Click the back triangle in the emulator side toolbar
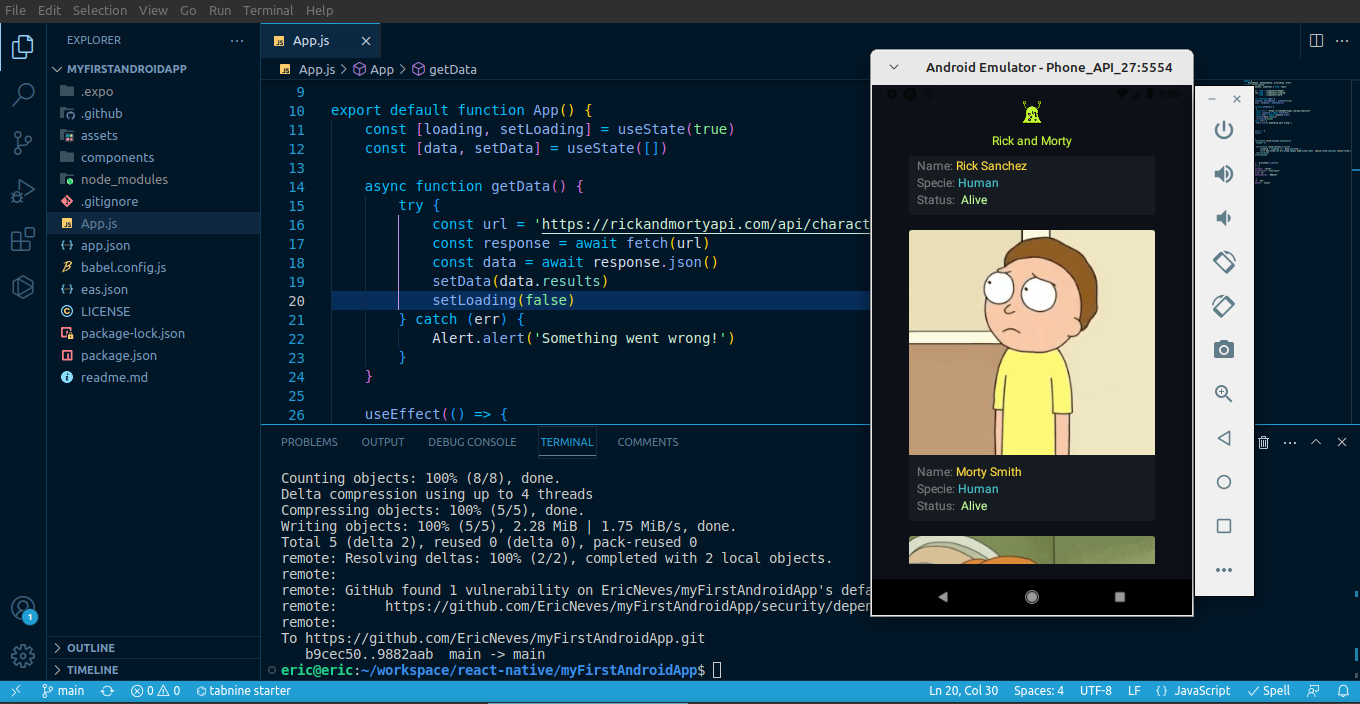The width and height of the screenshot is (1360, 704). point(1223,438)
